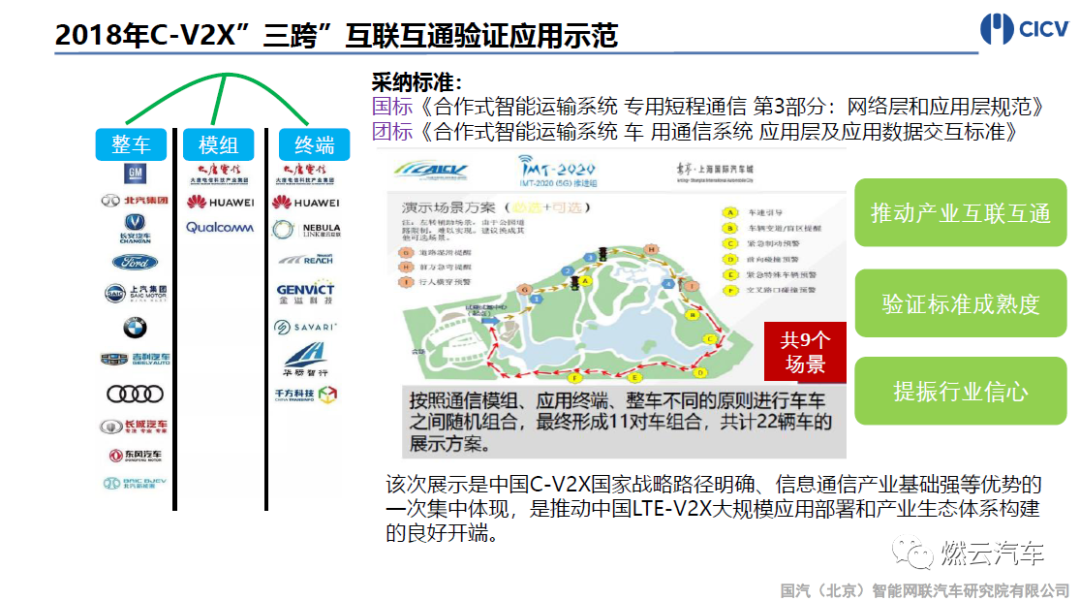
Task: Click legend entry C 紧急制动预警
Action: 761,244
